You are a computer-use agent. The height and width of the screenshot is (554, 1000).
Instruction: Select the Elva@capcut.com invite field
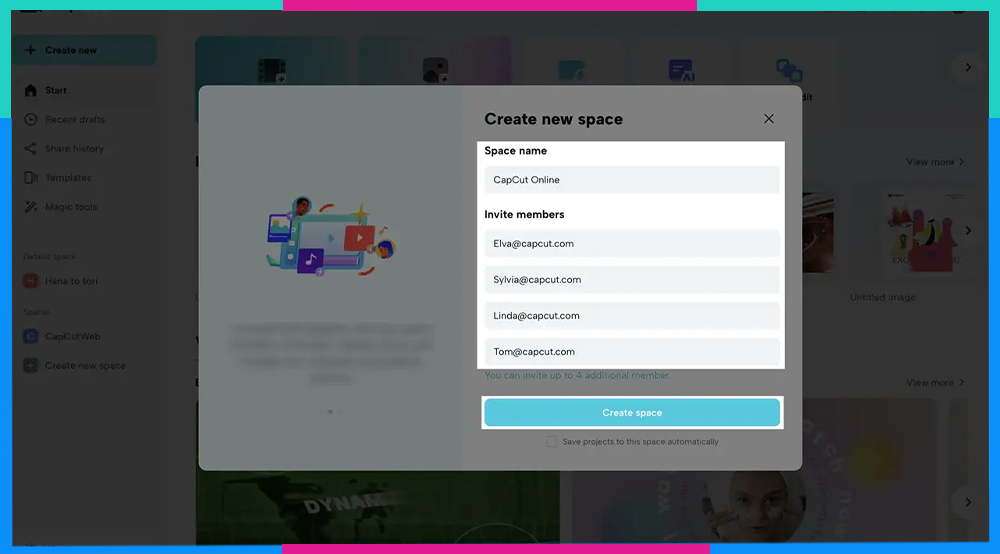[x=631, y=244]
